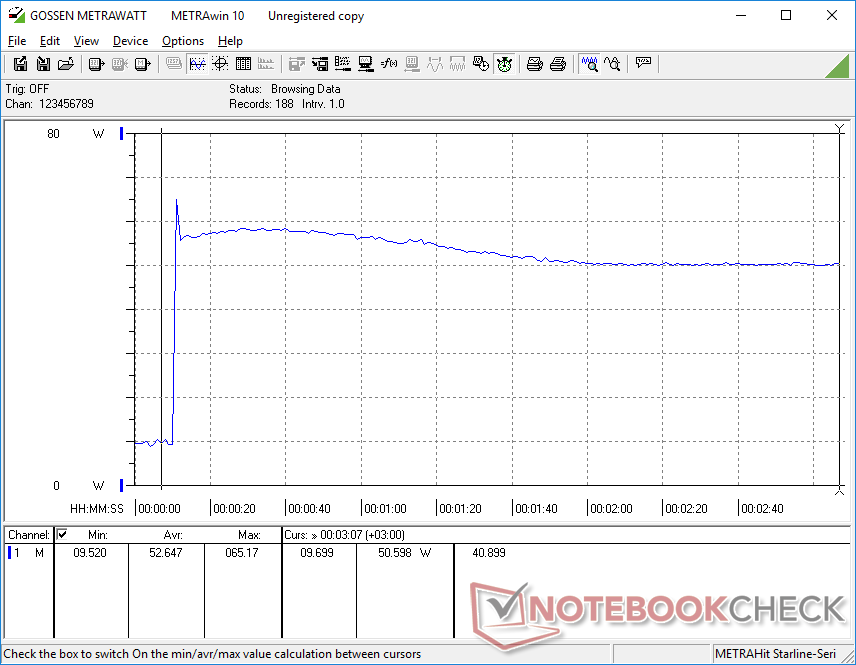
Task: Click the upper Y-axis blue scale marker
Action: pos(121,133)
